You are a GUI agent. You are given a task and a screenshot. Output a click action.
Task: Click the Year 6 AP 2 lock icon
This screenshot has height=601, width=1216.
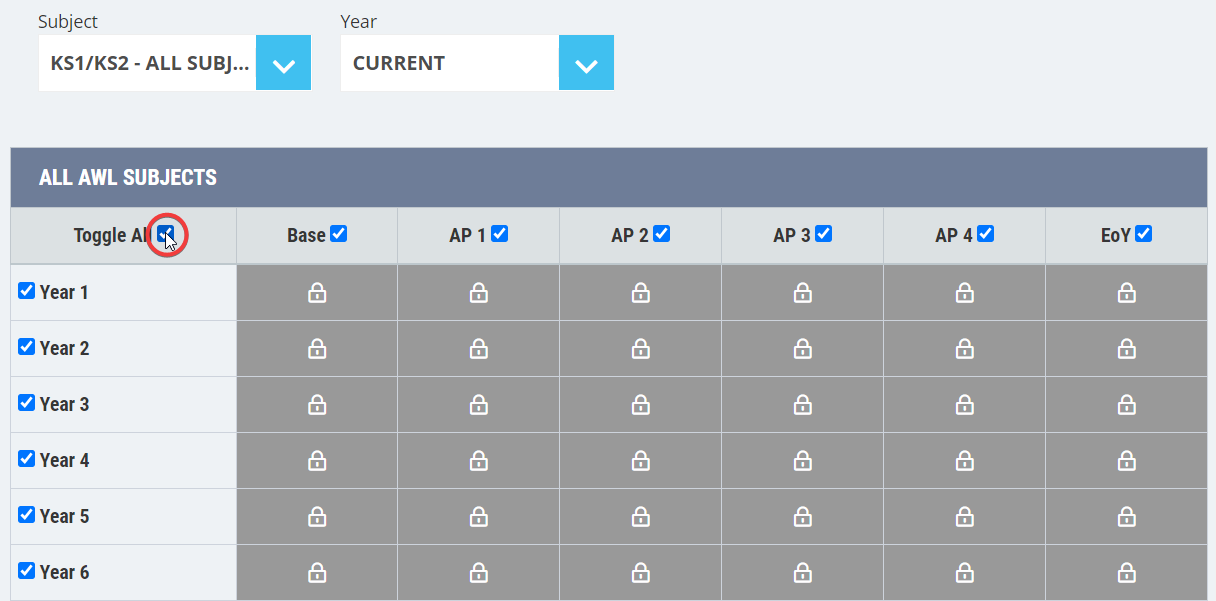pyautogui.click(x=641, y=572)
